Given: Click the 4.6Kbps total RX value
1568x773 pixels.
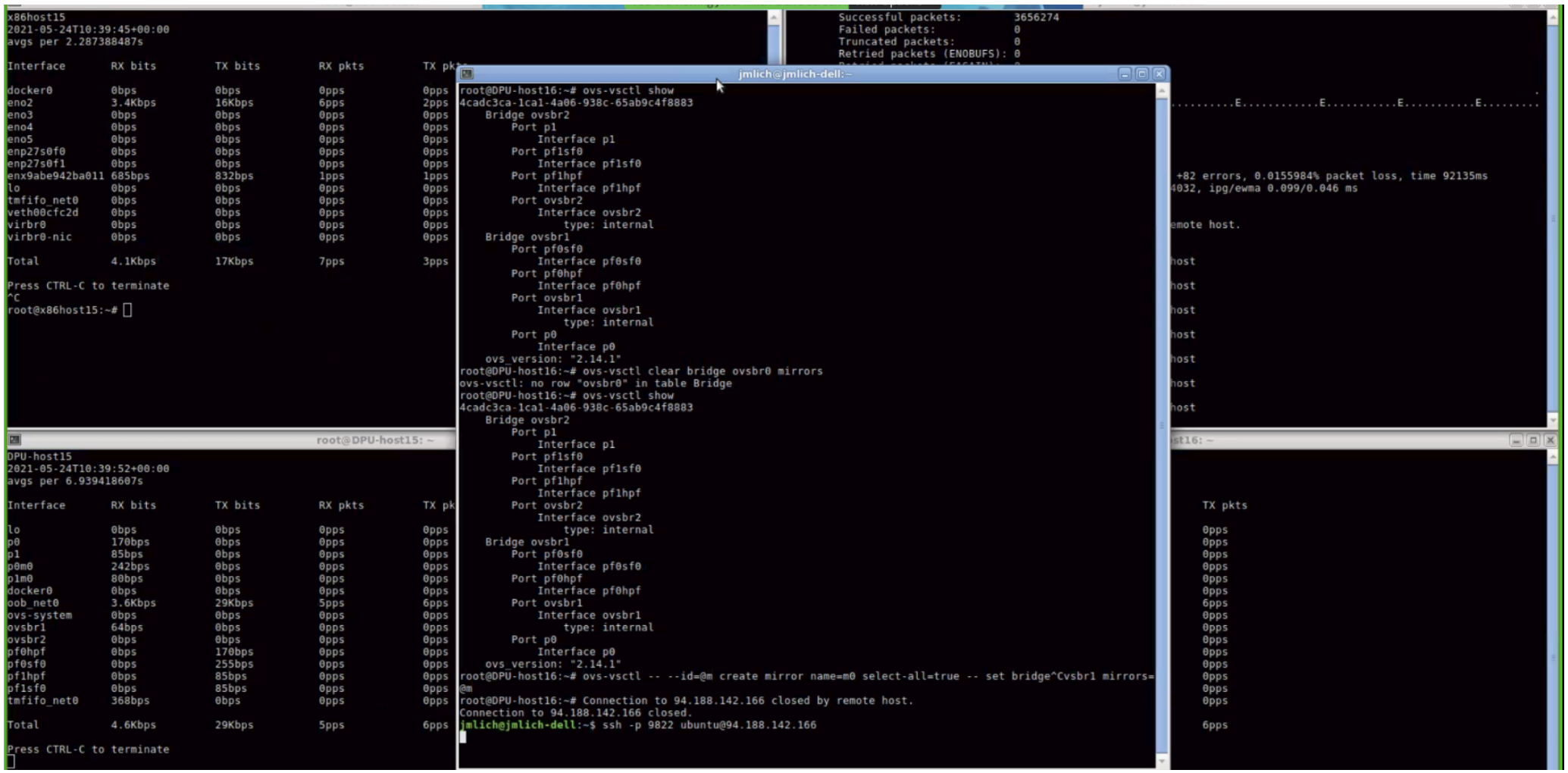Looking at the screenshot, I should pos(133,725).
